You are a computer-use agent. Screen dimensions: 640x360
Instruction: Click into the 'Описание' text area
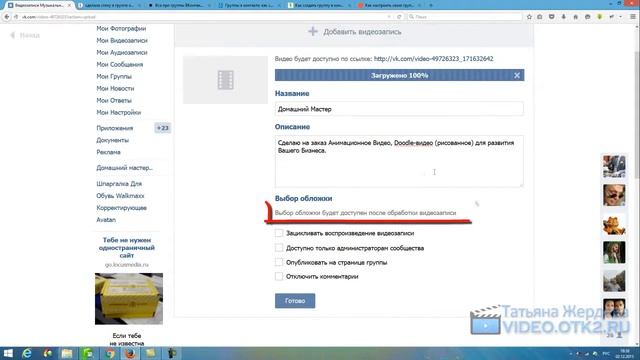pyautogui.click(x=399, y=162)
